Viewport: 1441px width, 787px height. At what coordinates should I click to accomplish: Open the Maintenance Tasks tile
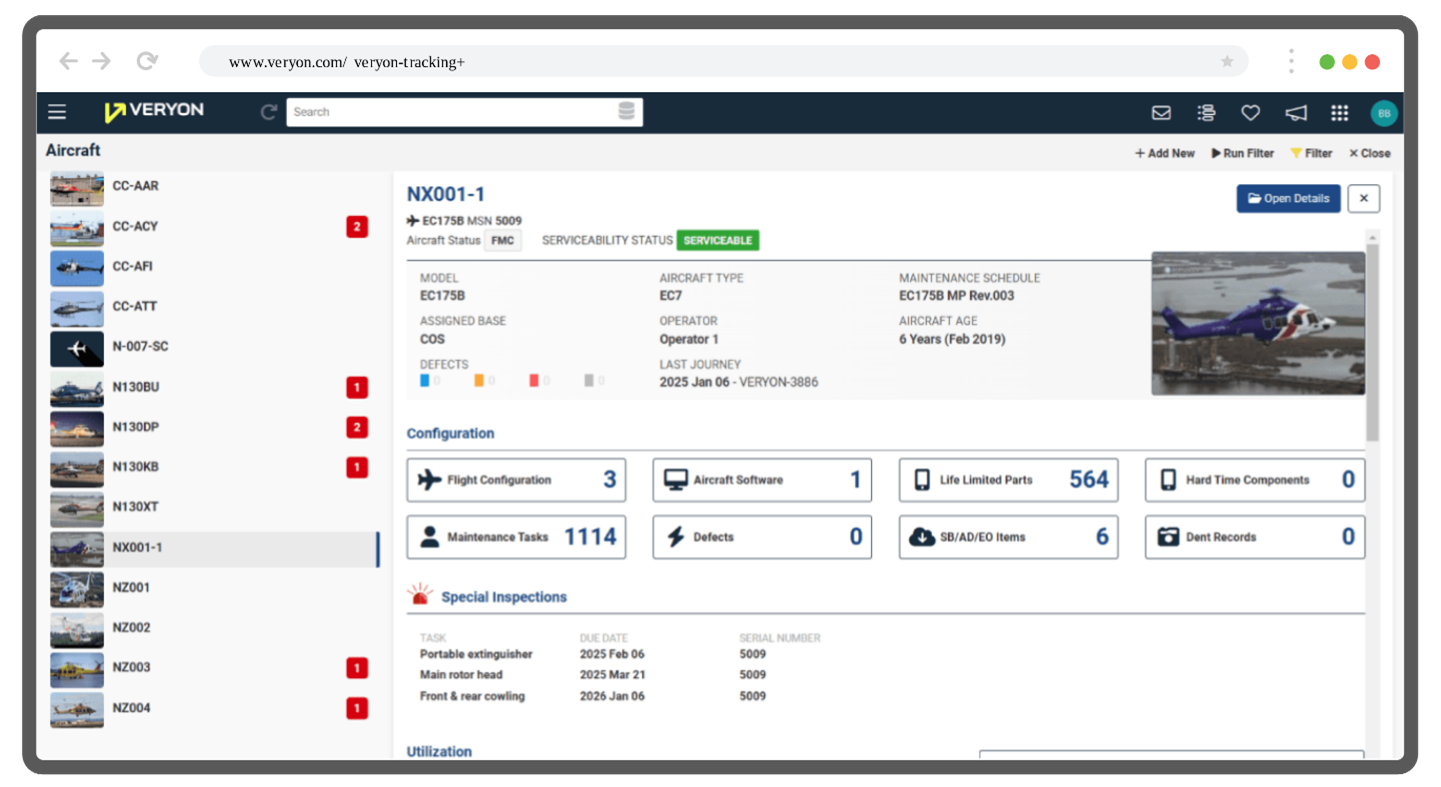[x=516, y=537]
